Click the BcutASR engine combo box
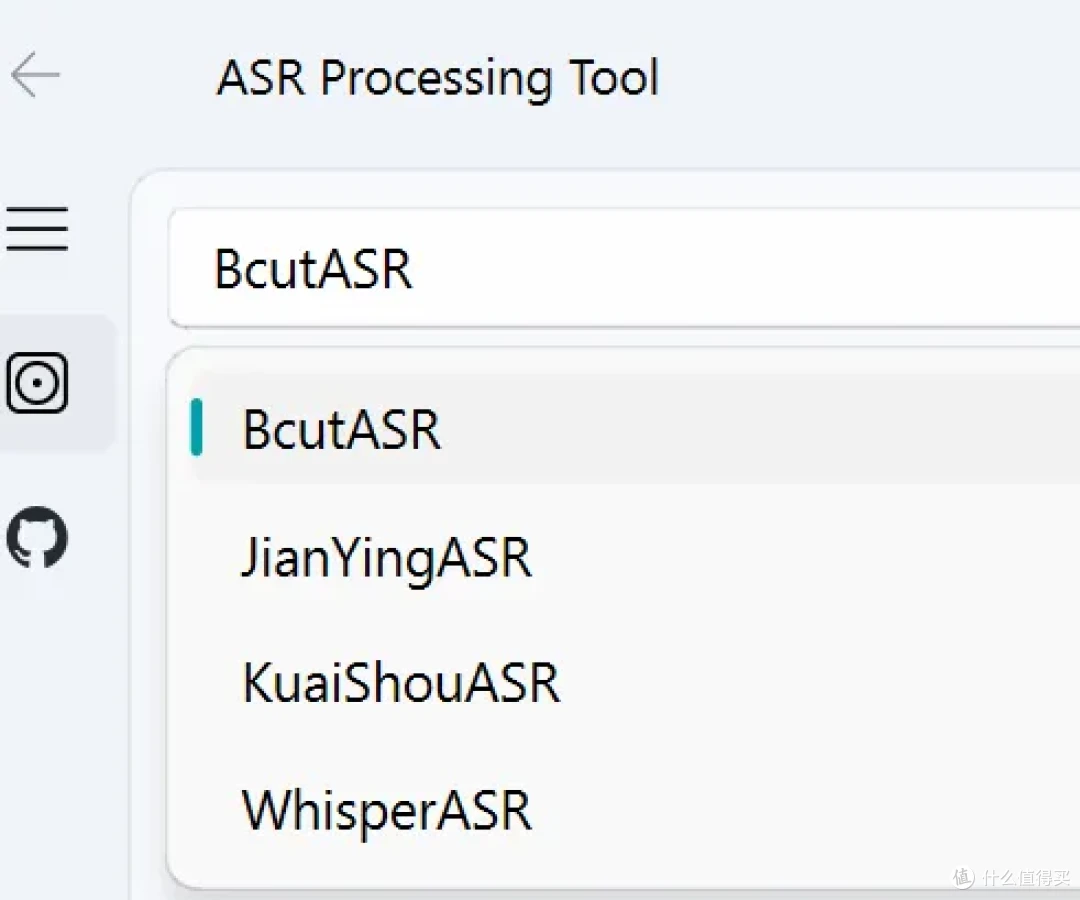 [x=624, y=269]
